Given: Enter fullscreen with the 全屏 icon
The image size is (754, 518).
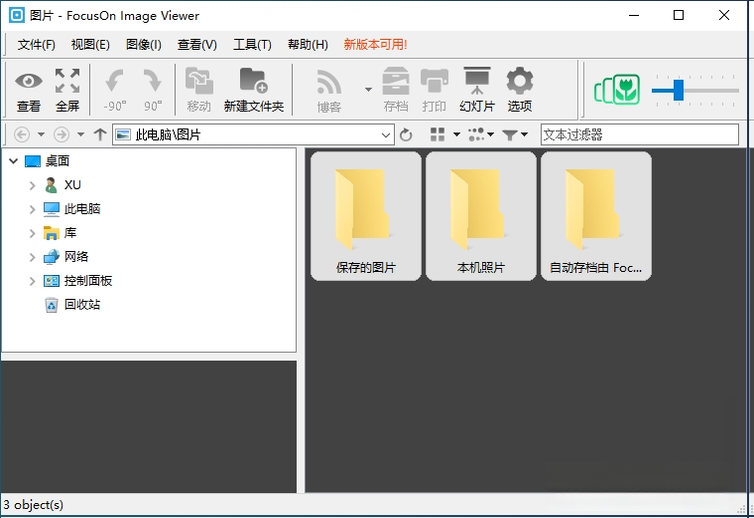Looking at the screenshot, I should [67, 89].
